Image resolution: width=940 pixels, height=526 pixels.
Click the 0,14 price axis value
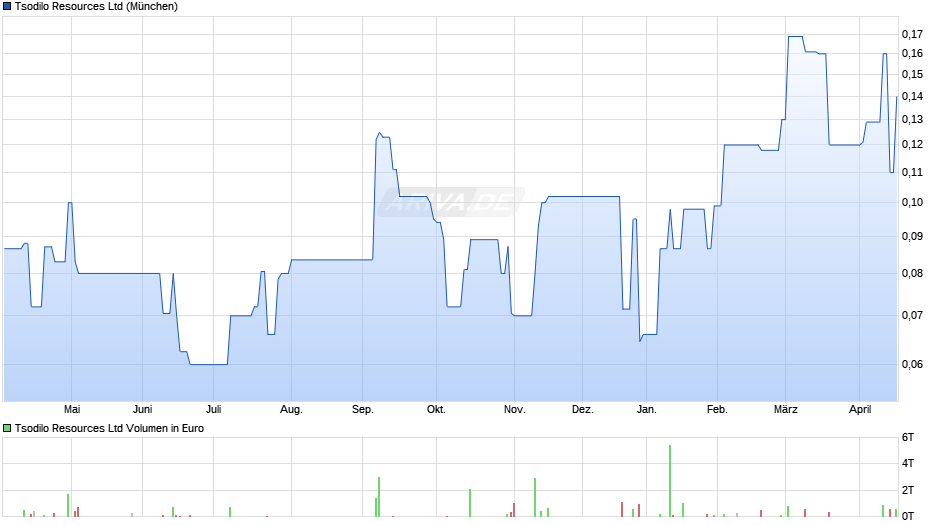coord(912,96)
